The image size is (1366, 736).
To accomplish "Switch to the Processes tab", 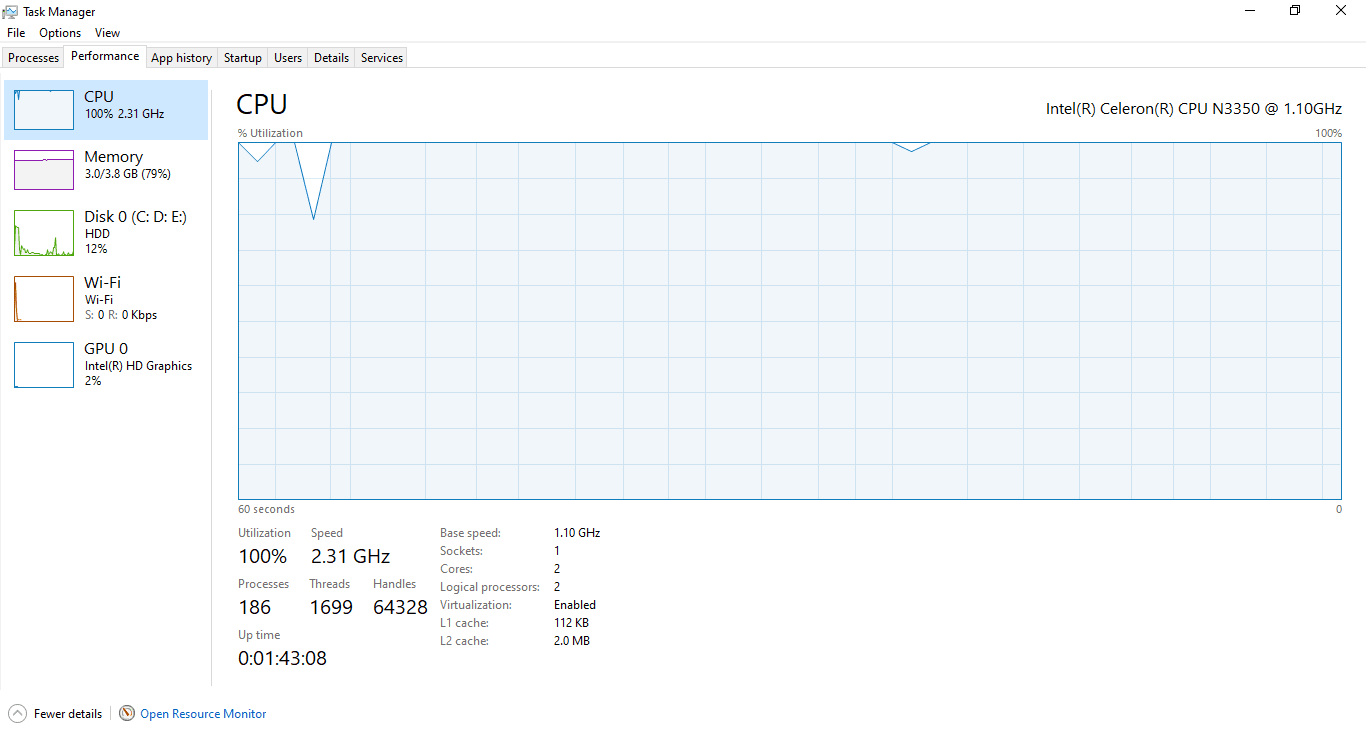I will tap(34, 58).
